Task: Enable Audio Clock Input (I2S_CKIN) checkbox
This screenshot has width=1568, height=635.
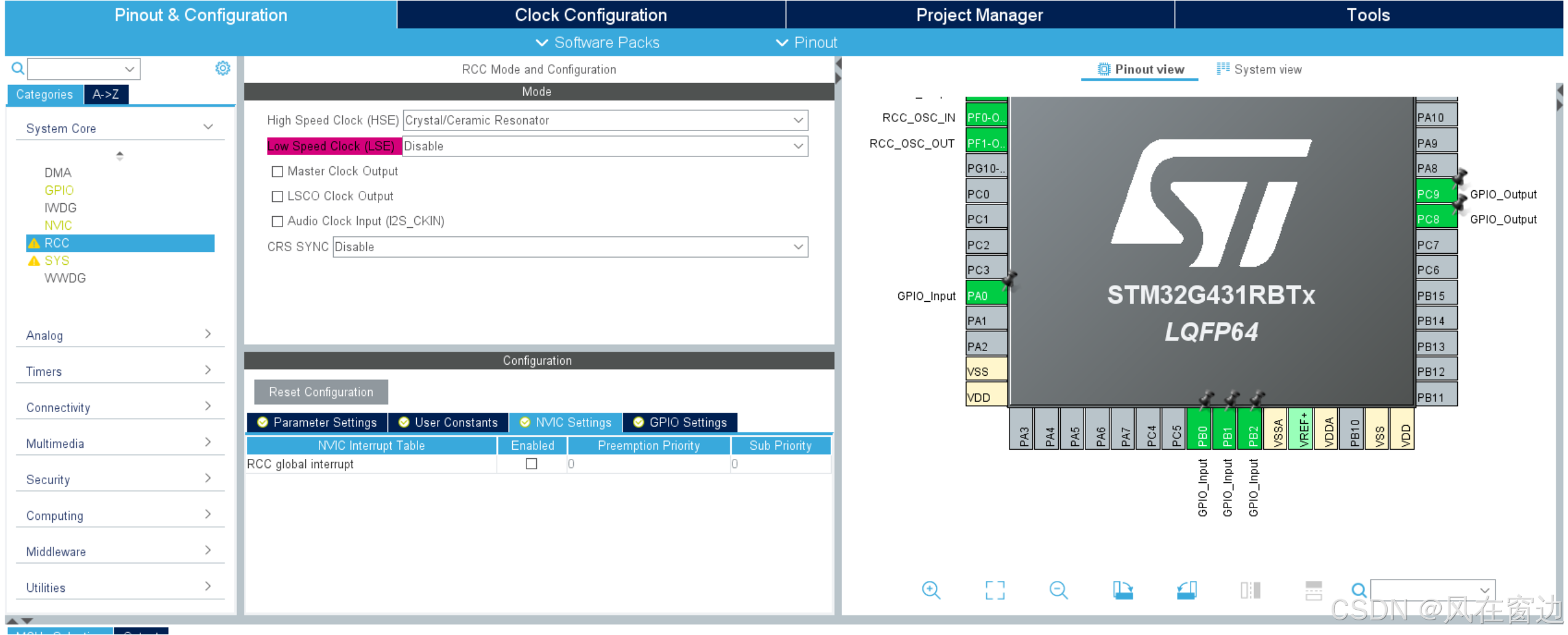Action: (277, 220)
